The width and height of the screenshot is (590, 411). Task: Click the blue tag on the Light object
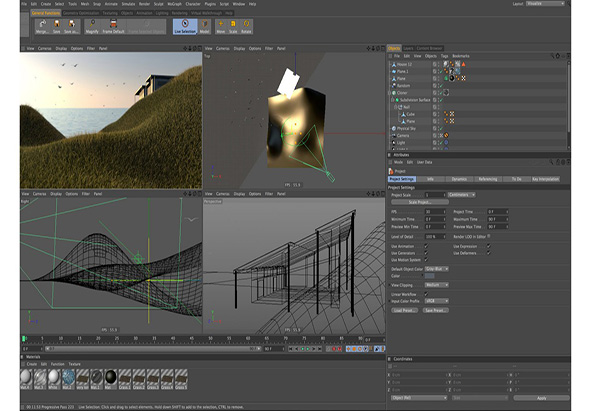(x=446, y=143)
